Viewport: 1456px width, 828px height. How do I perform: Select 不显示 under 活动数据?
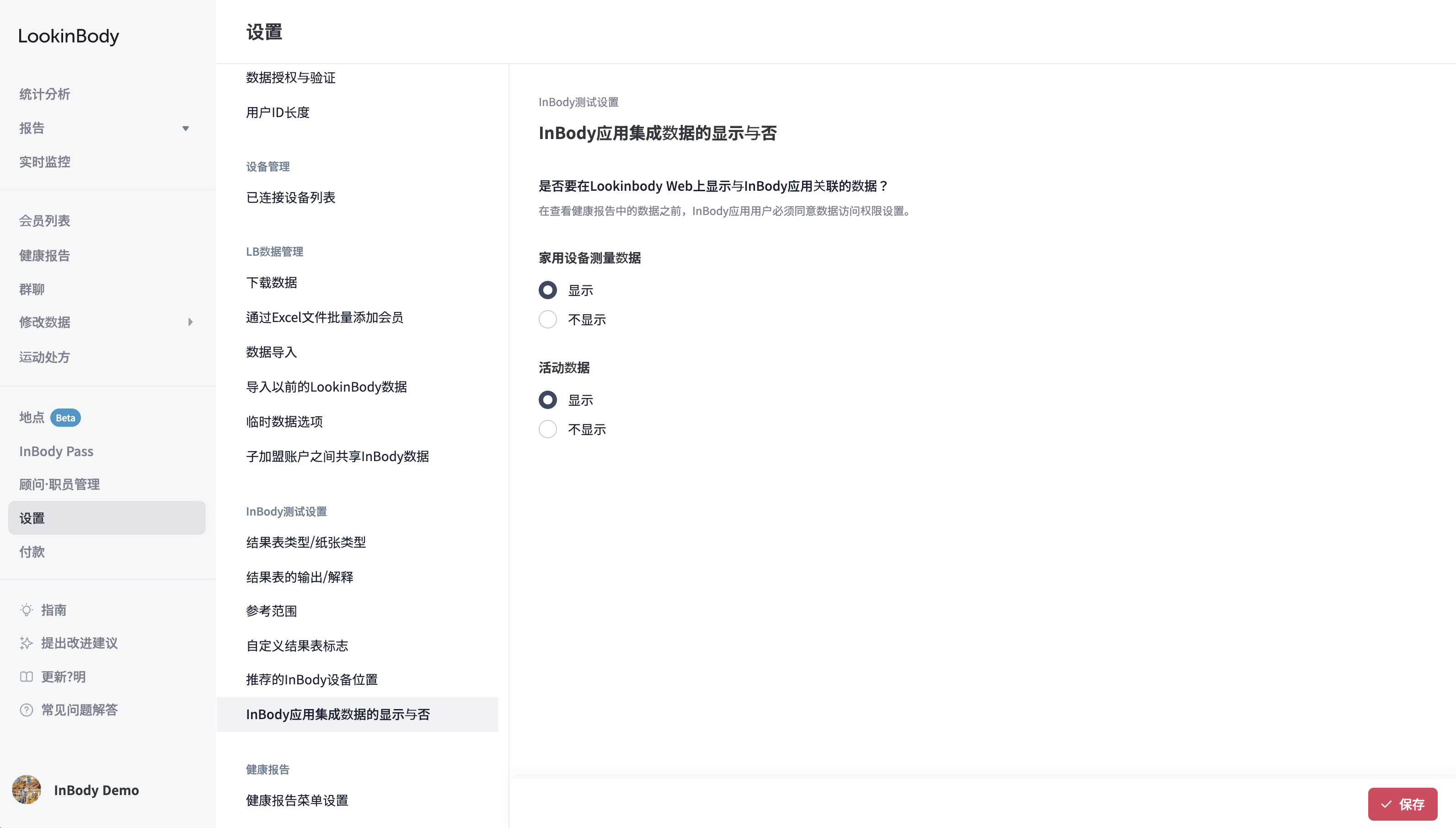pos(548,430)
